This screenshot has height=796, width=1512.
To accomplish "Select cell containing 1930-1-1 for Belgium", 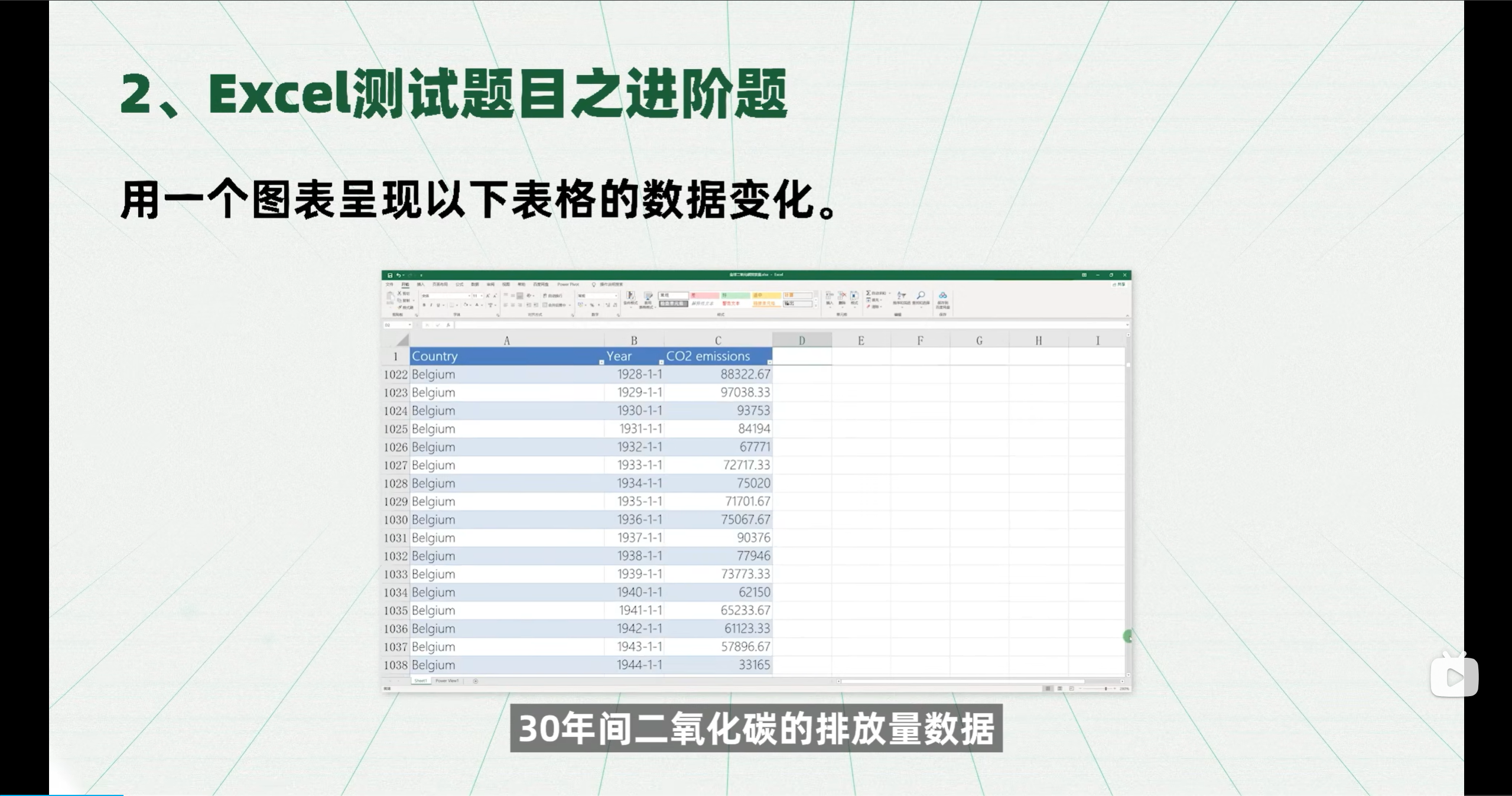I will (639, 411).
